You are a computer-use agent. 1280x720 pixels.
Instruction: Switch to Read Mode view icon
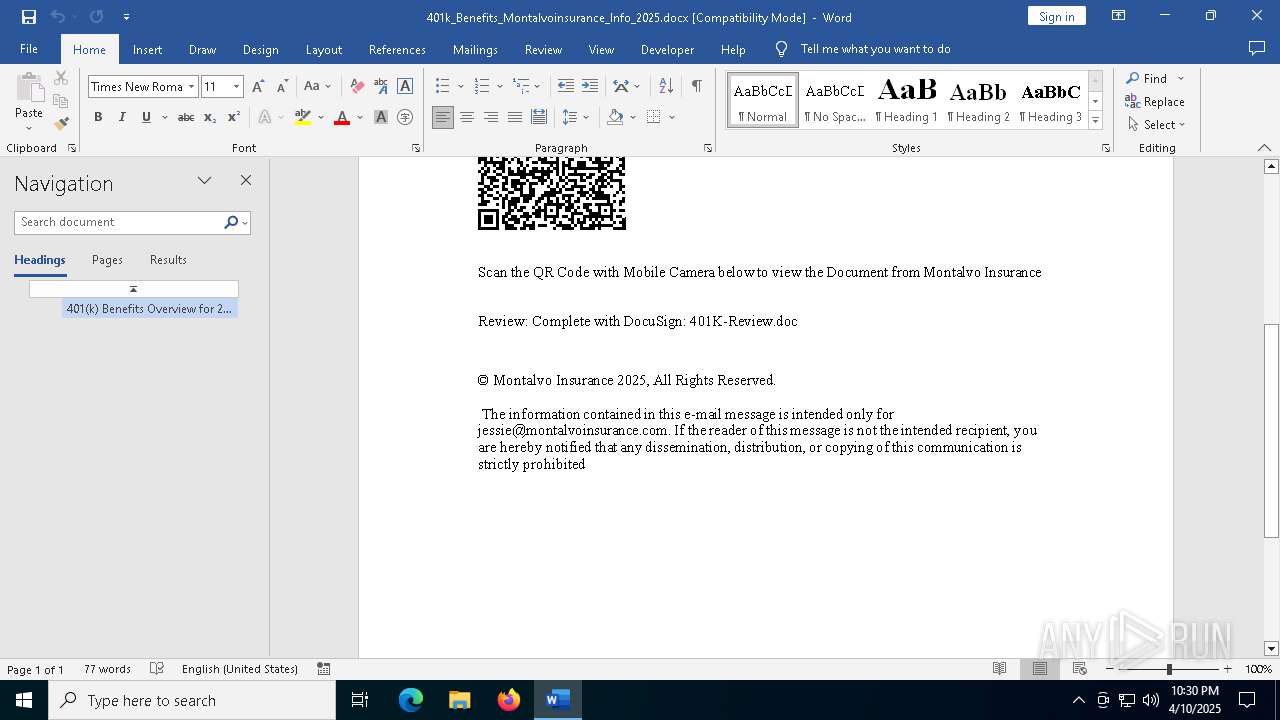click(x=999, y=669)
